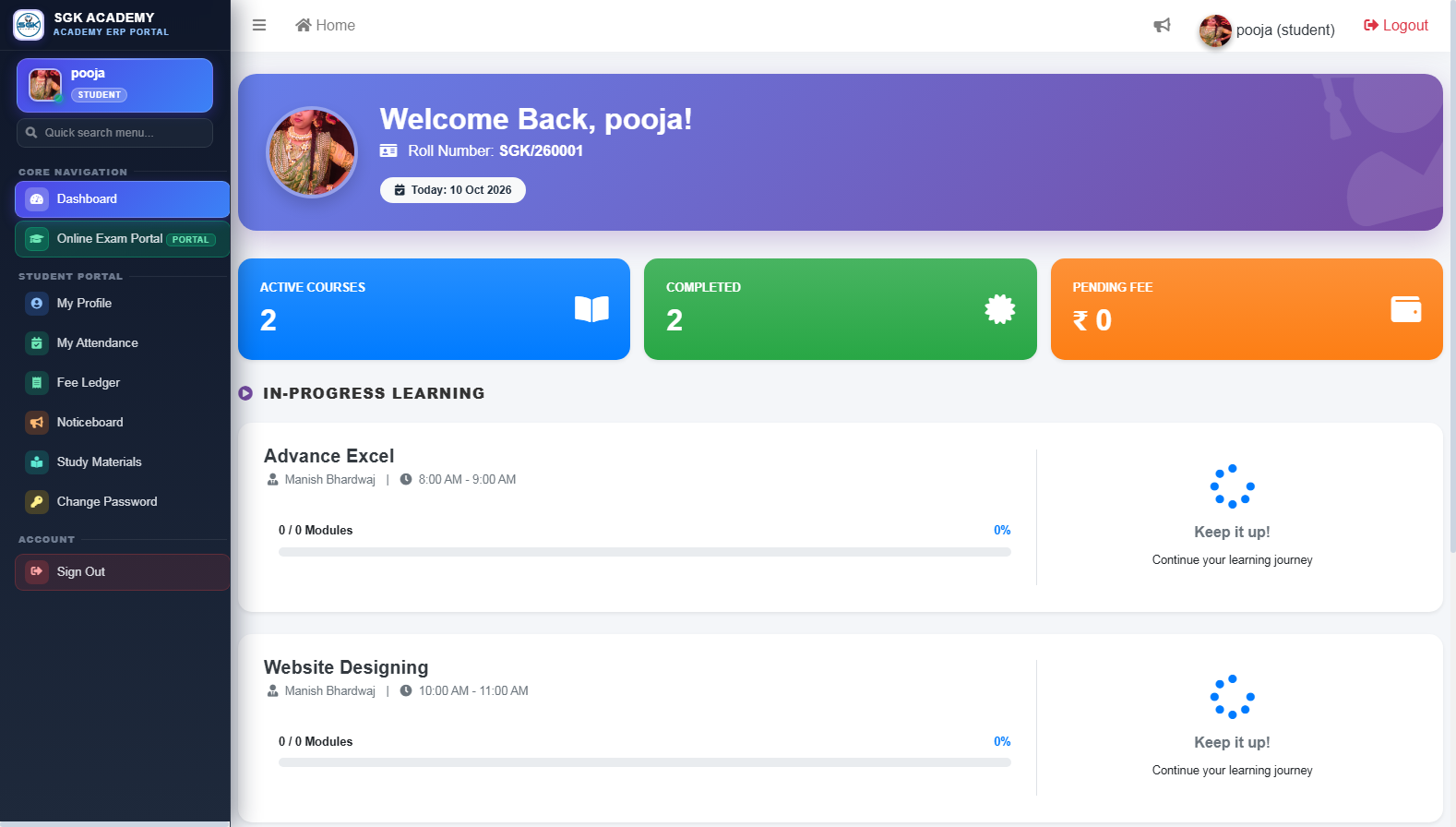This screenshot has height=827, width=1456.
Task: Click the Dashboard gauge icon in sidebar
Action: [37, 199]
